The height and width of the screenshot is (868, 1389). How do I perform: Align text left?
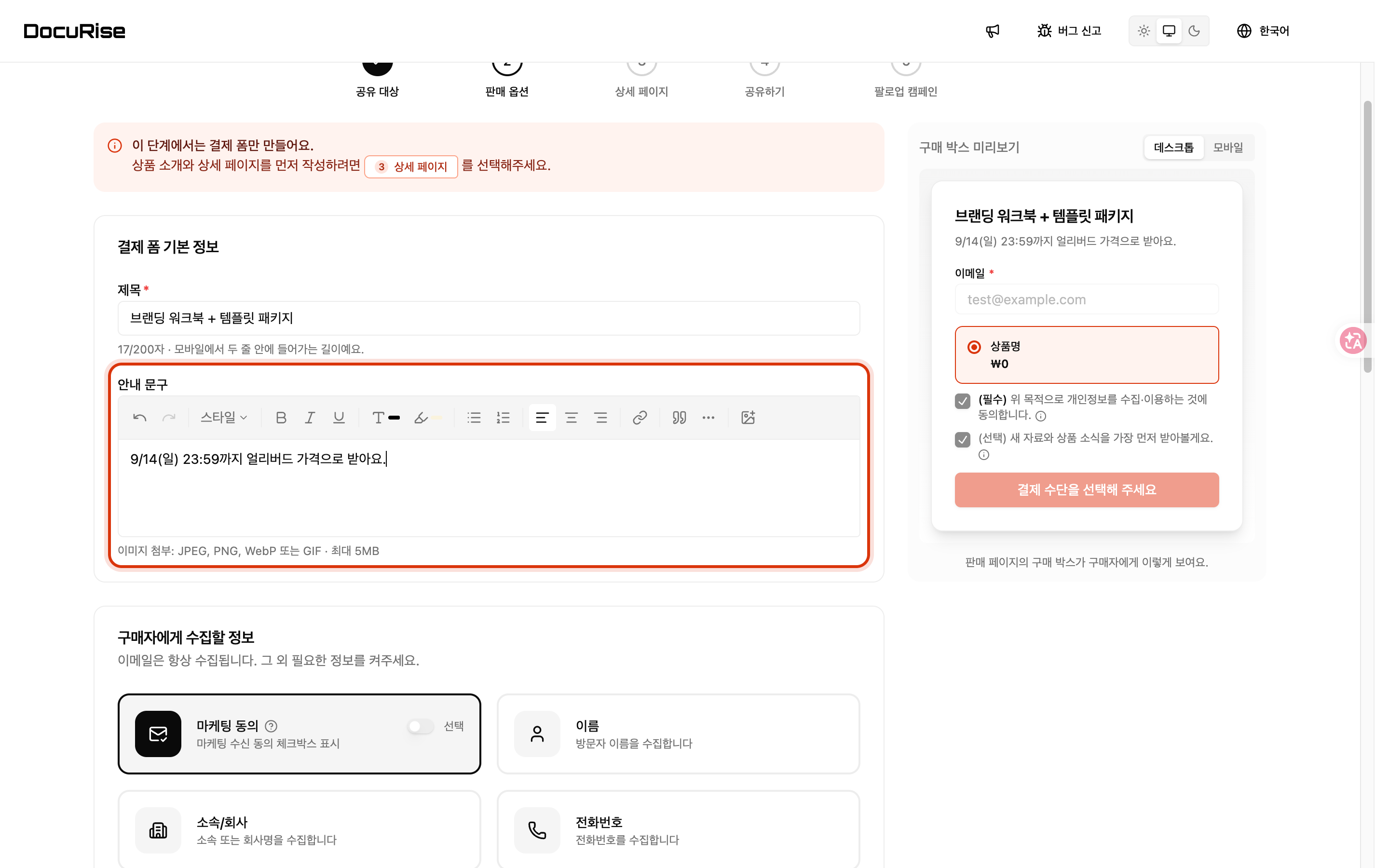[x=542, y=417]
